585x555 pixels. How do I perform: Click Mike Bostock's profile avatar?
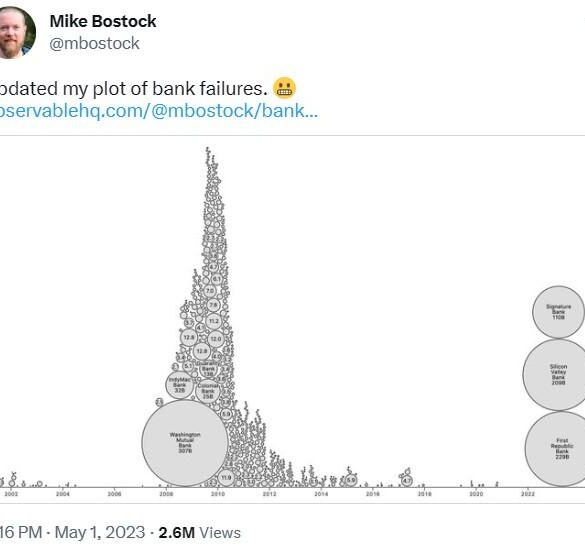pos(15,33)
